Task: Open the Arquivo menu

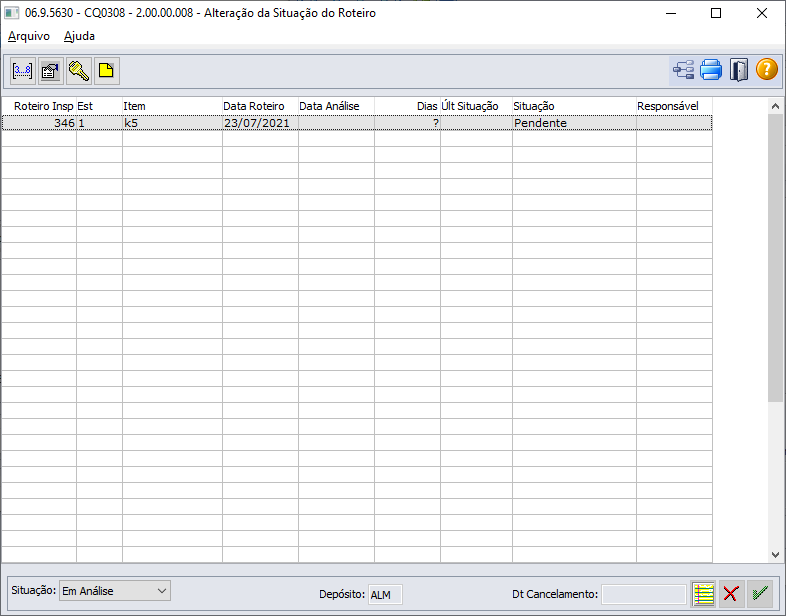Action: click(x=29, y=36)
